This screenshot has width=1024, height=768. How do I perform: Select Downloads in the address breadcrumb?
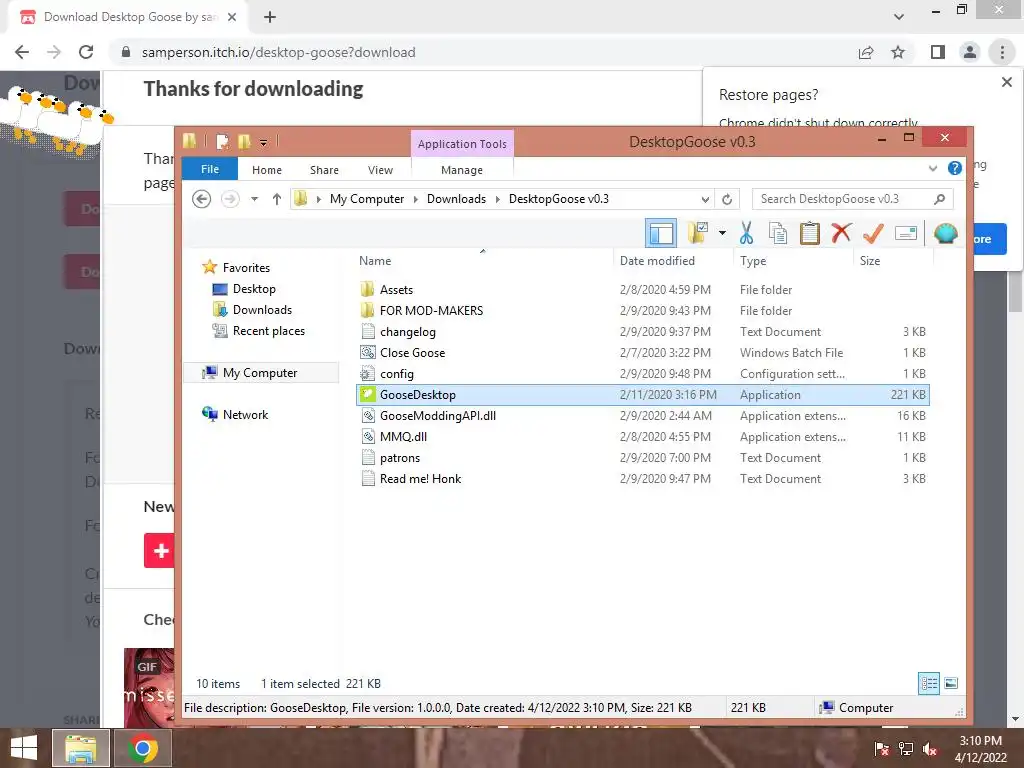(x=456, y=199)
